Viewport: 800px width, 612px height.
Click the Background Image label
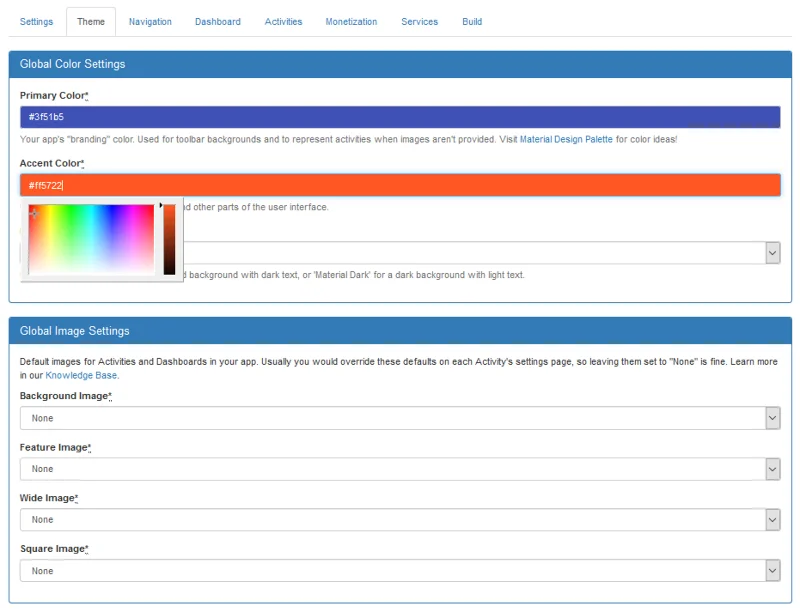click(x=66, y=396)
